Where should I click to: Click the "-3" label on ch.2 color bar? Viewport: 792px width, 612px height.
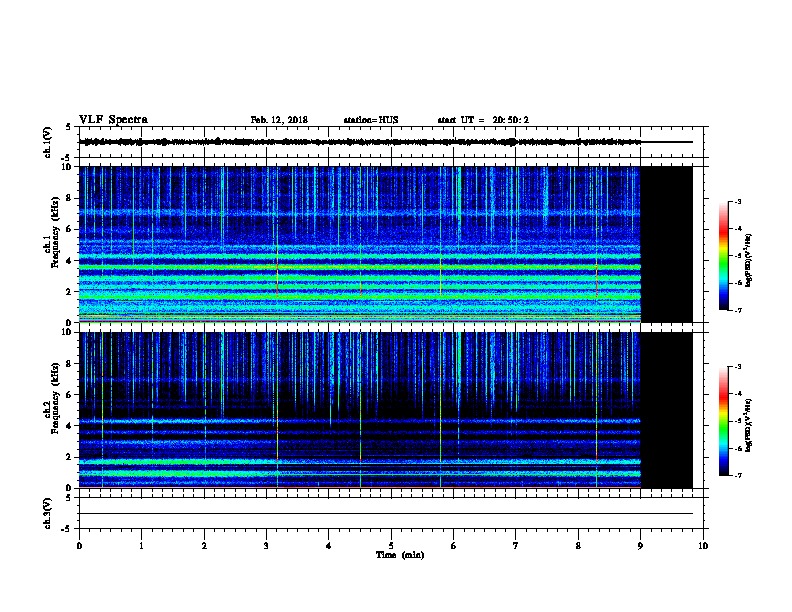(x=737, y=367)
